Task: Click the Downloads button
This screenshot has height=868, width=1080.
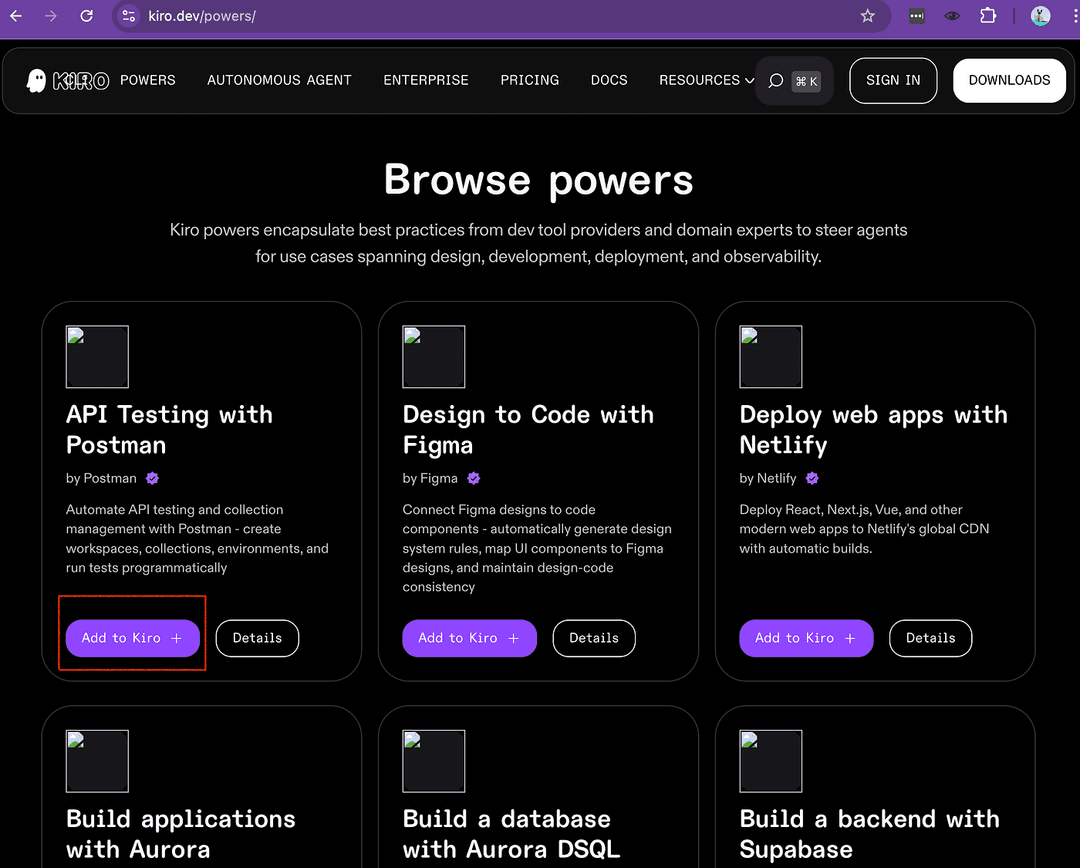Action: (1009, 81)
